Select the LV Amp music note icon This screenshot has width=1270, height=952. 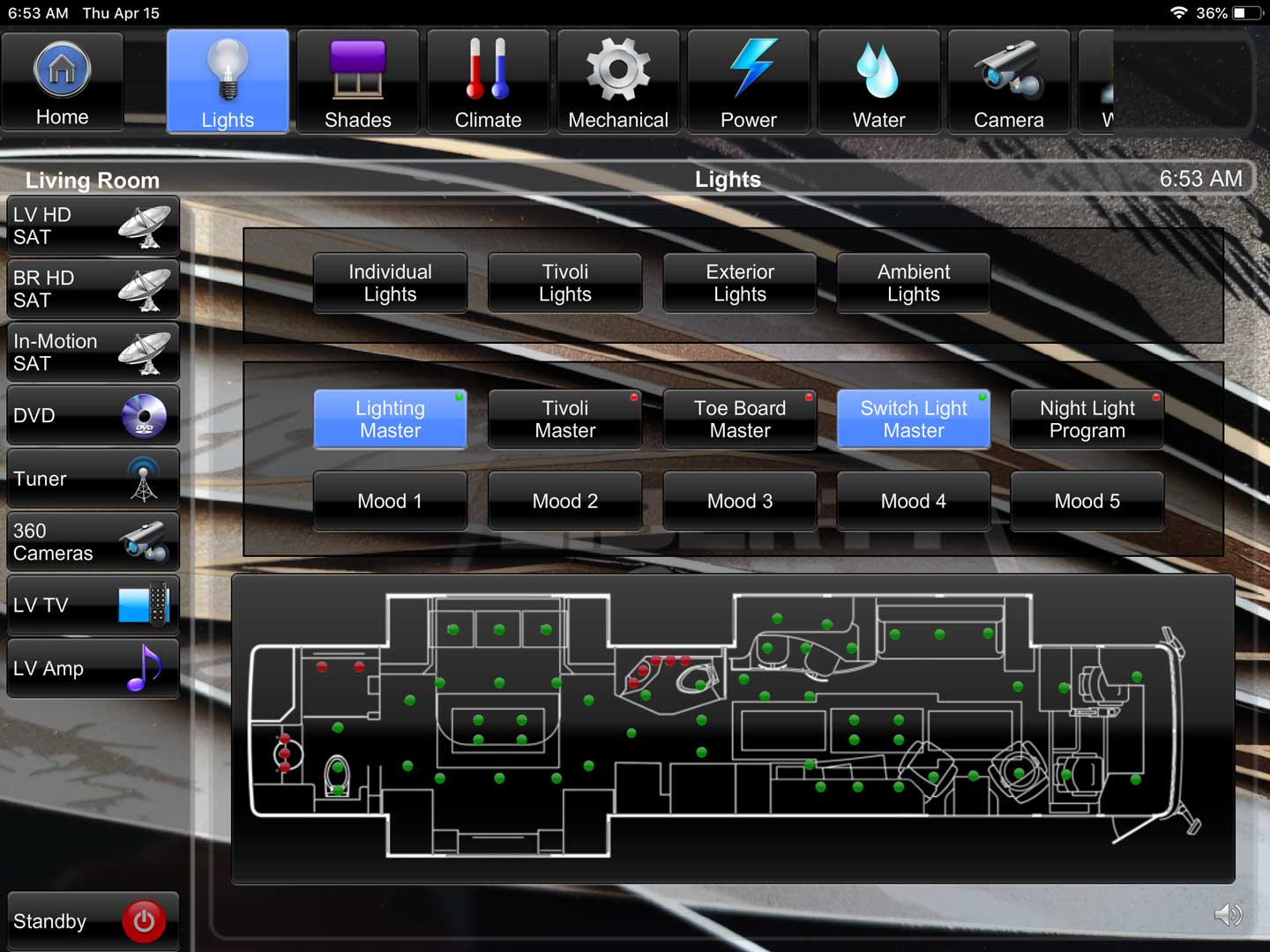click(x=92, y=668)
